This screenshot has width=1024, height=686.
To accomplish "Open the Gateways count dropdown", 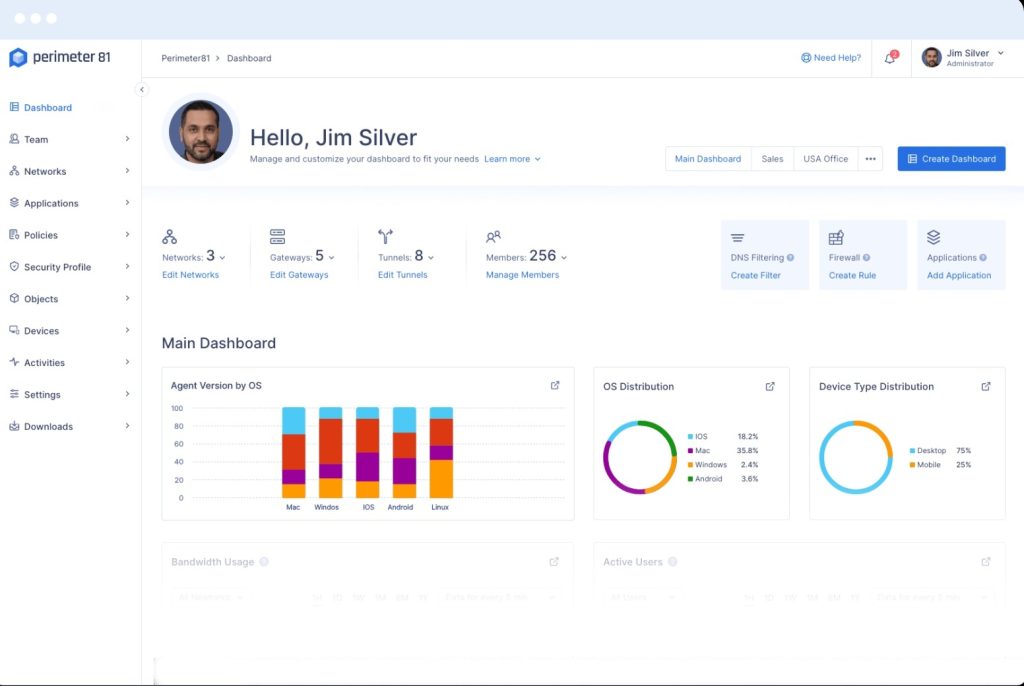I will pyautogui.click(x=332, y=258).
